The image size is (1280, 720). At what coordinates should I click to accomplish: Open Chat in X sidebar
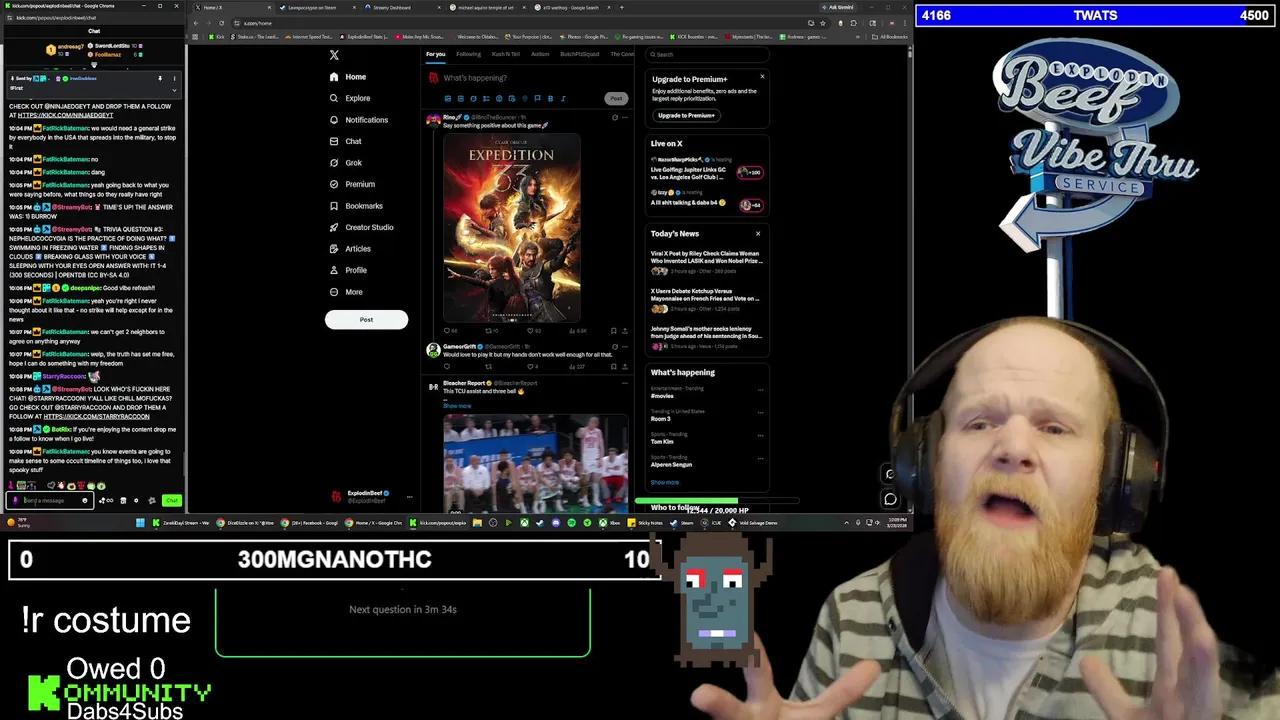tap(345, 141)
